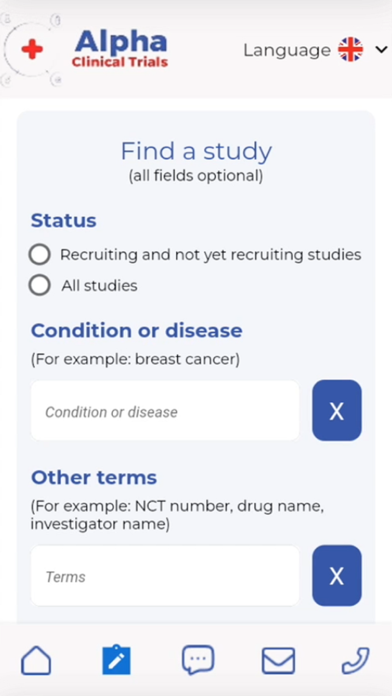This screenshot has width=392, height=696.
Task: Clear the Condition or disease field with X
Action: tap(337, 410)
